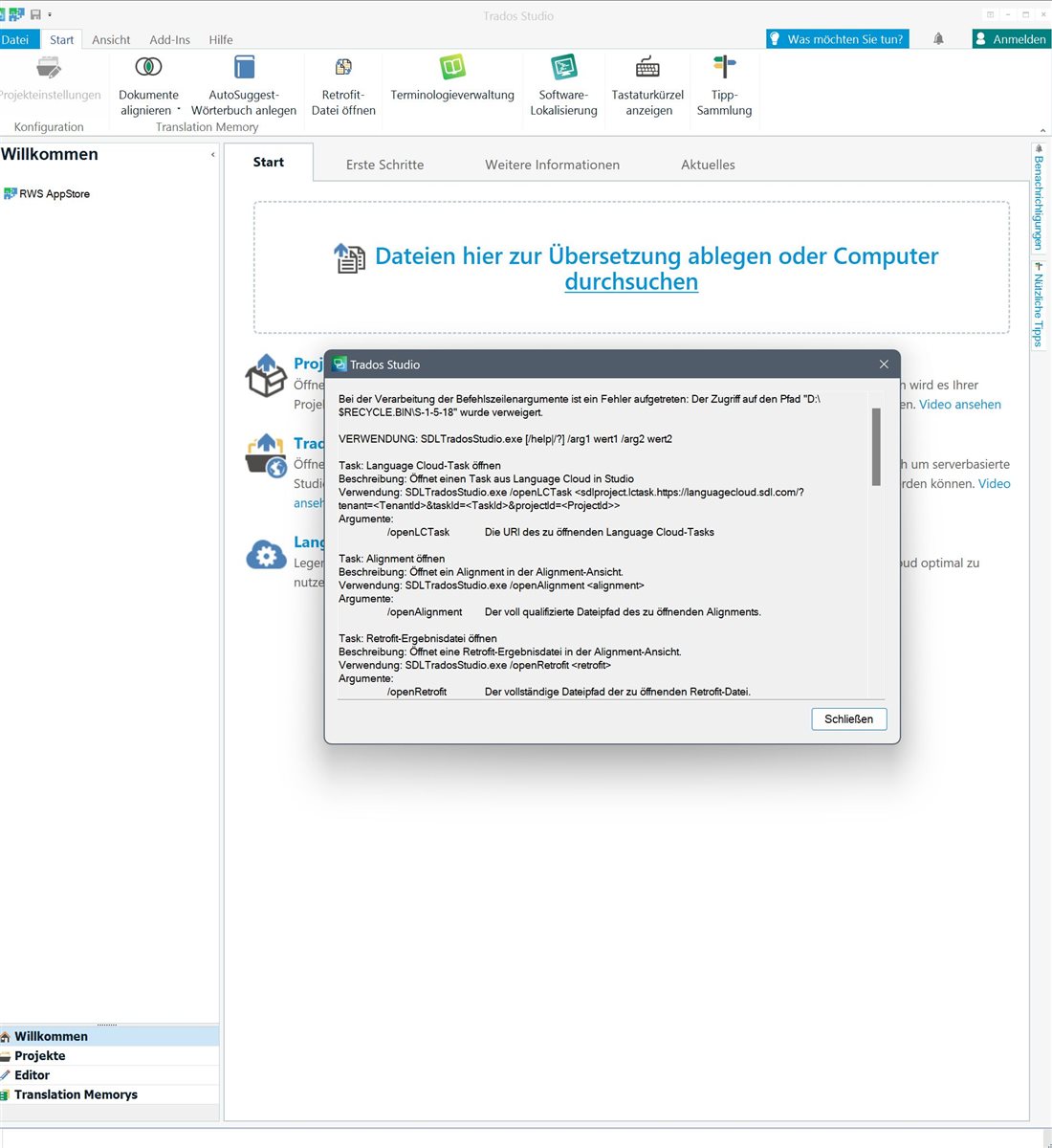Click the Anmelden account button

[1011, 38]
